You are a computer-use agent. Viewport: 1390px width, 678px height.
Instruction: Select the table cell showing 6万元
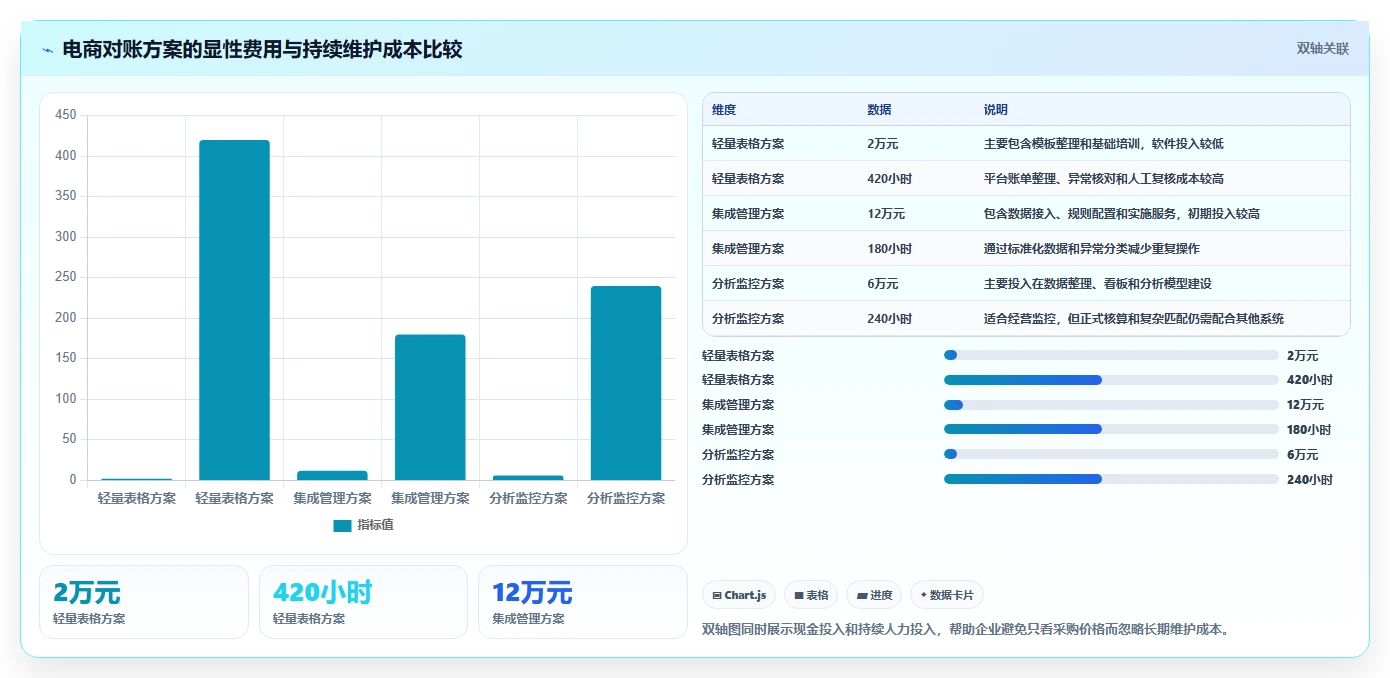883,284
